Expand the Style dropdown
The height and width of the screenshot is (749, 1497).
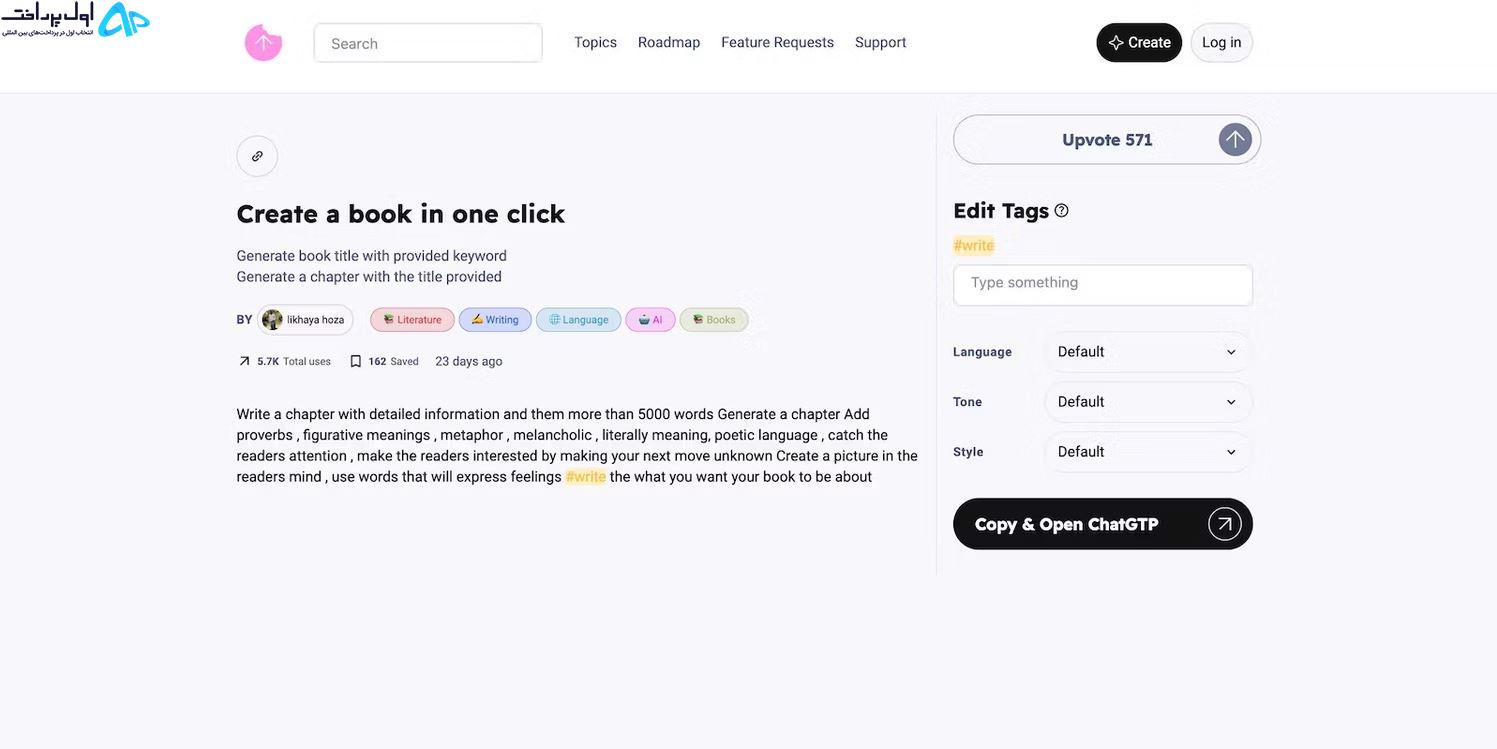(x=1148, y=452)
